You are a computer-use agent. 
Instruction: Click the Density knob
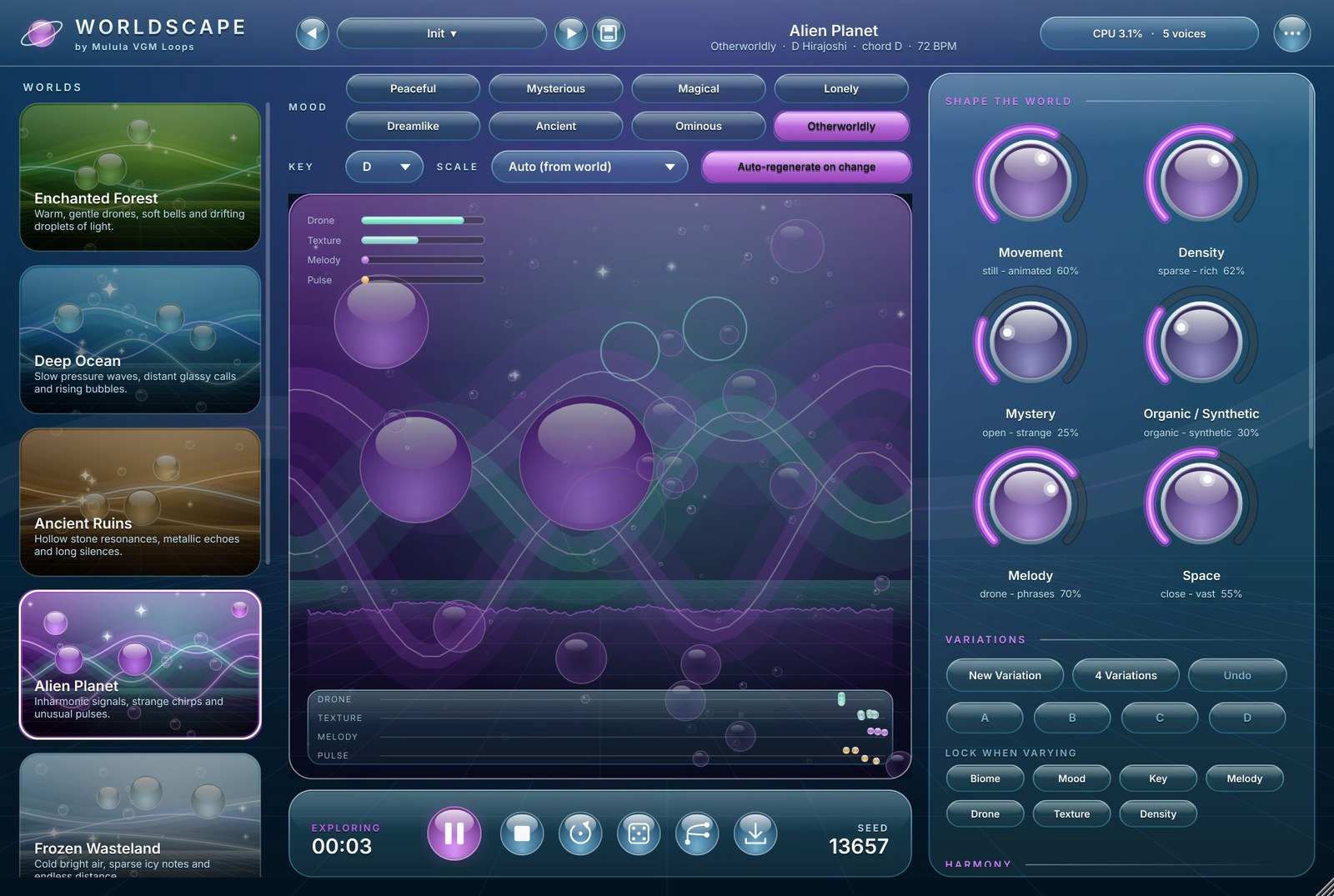point(1201,179)
